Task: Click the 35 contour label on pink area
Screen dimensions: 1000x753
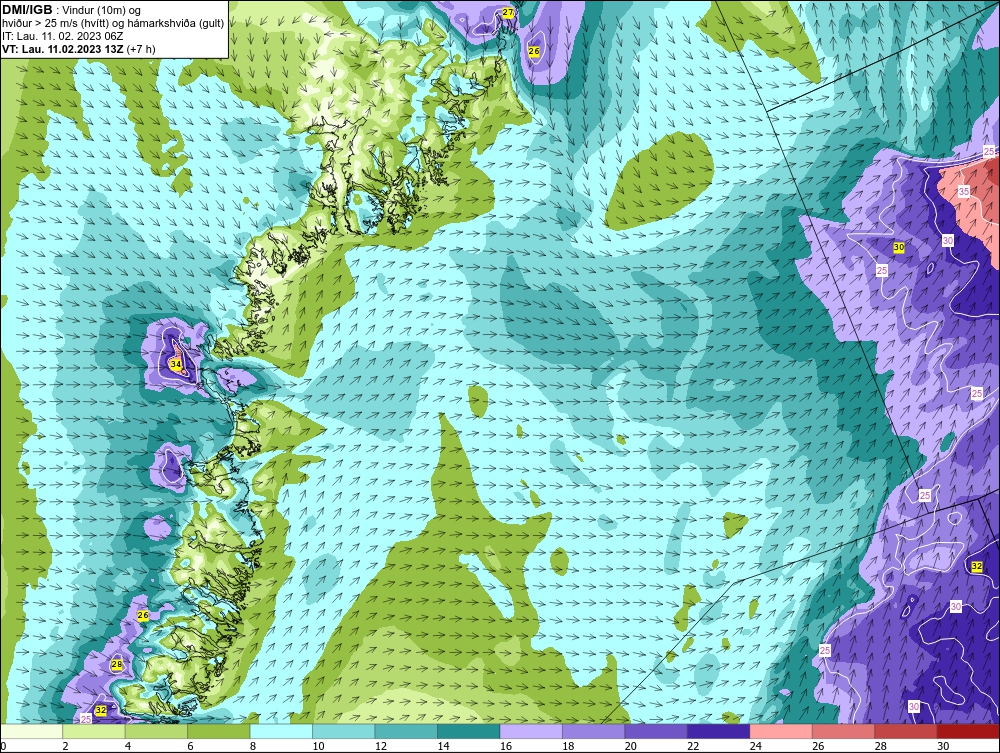Action: [964, 191]
